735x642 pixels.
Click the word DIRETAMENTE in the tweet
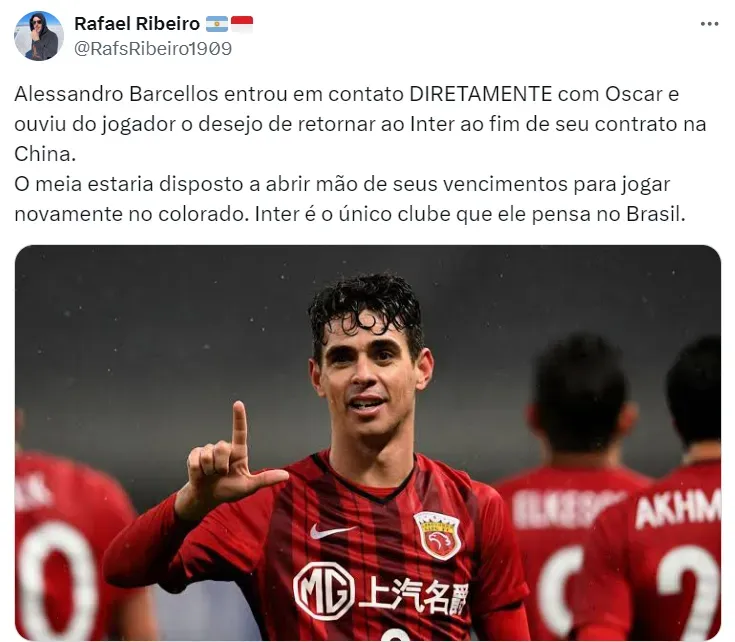tap(480, 94)
